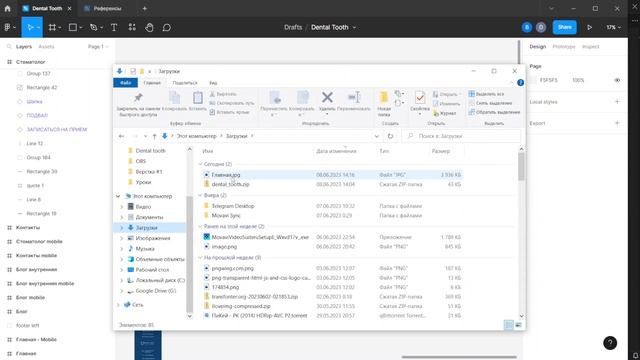Viewport: 640px width, 360px height.
Task: Open new Figma tab with plus button
Action: (x=144, y=8)
